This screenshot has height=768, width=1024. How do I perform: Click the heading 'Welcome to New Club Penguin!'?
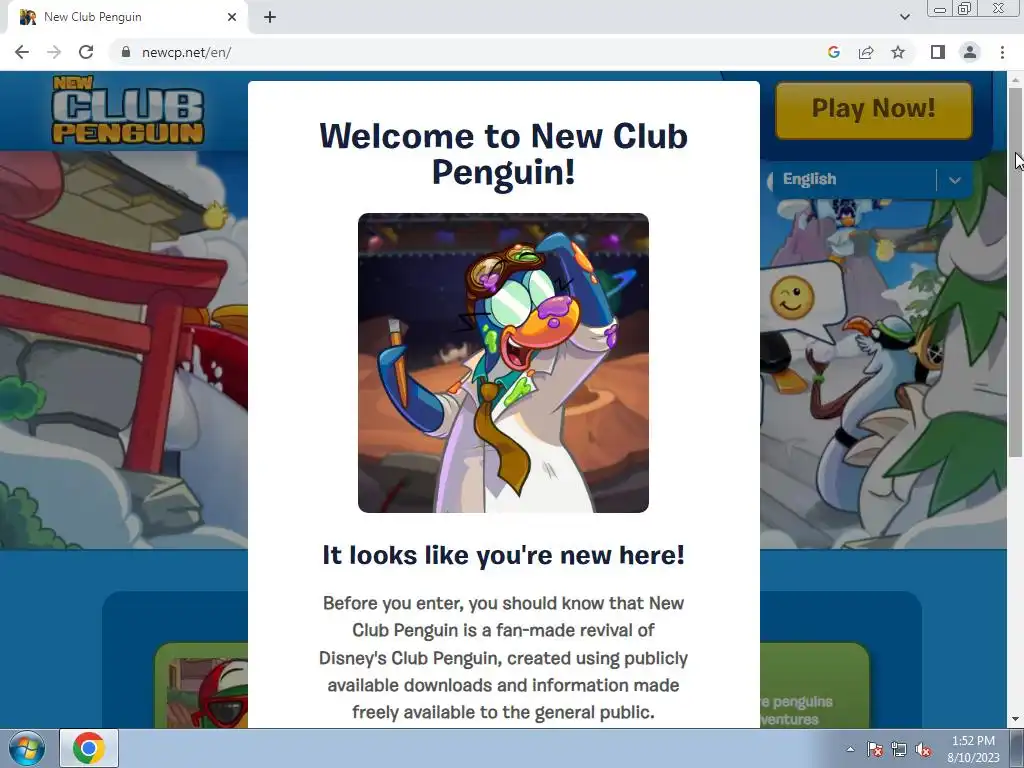tap(504, 153)
